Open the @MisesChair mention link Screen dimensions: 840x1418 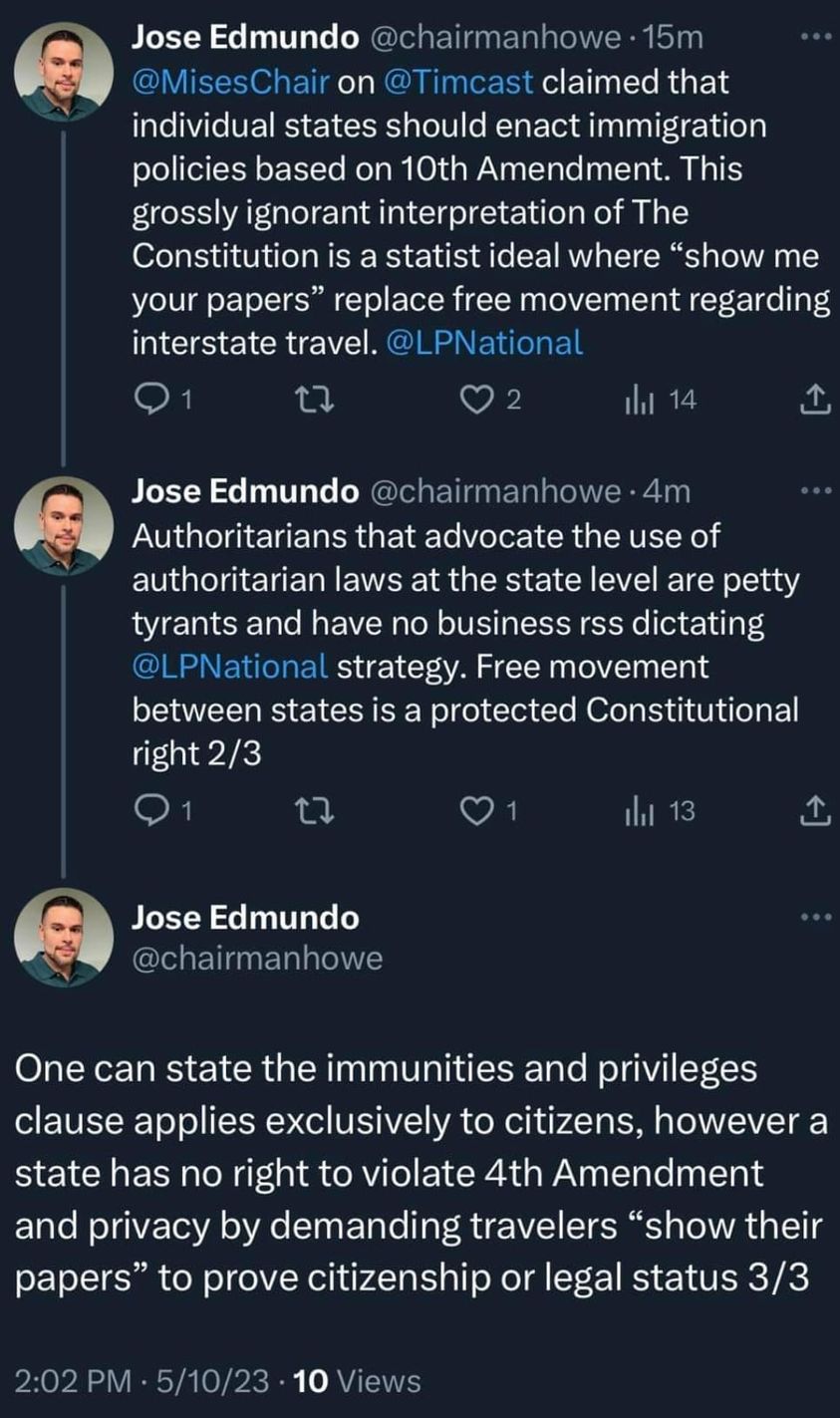pyautogui.click(x=230, y=83)
